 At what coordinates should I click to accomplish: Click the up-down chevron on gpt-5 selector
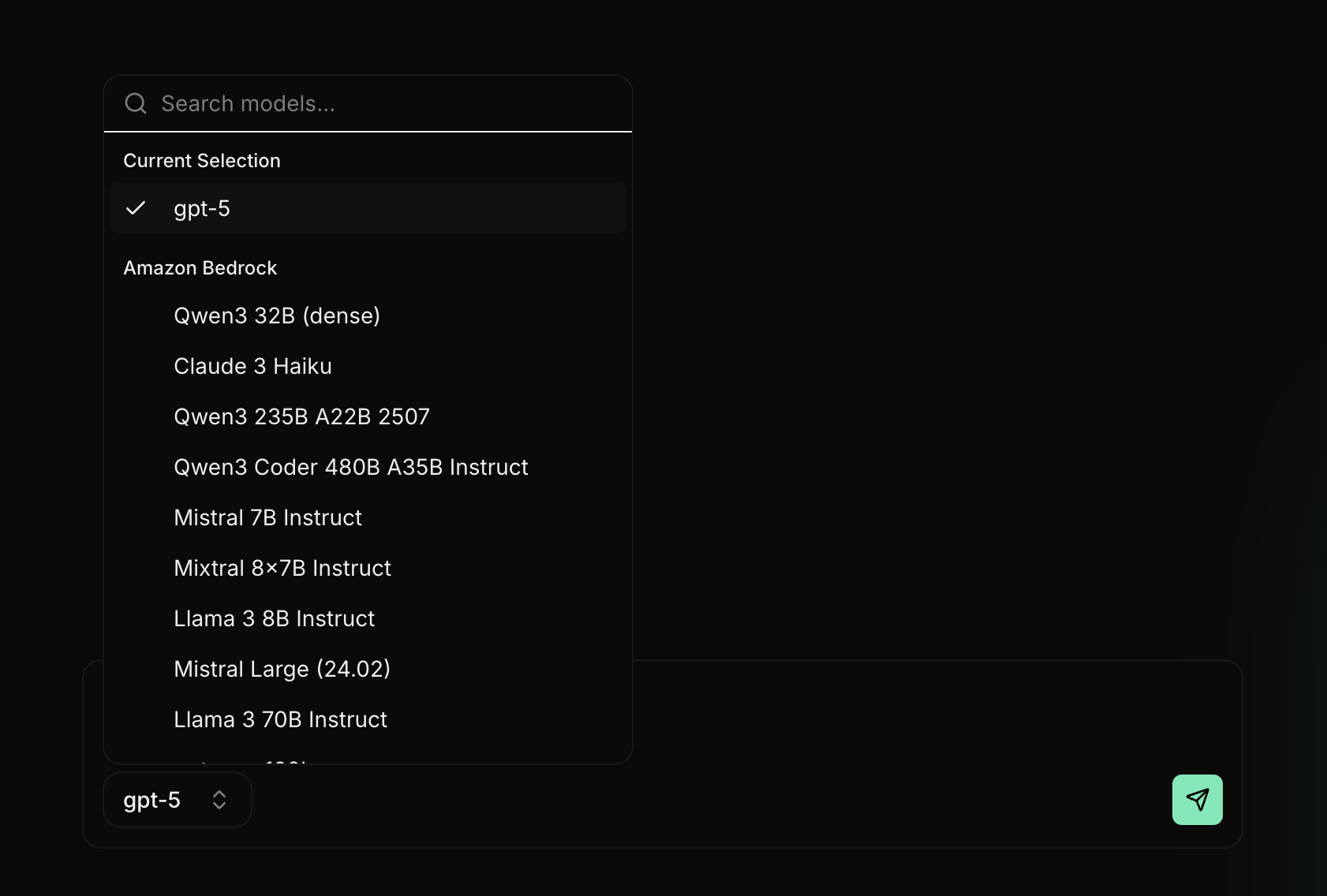[219, 799]
